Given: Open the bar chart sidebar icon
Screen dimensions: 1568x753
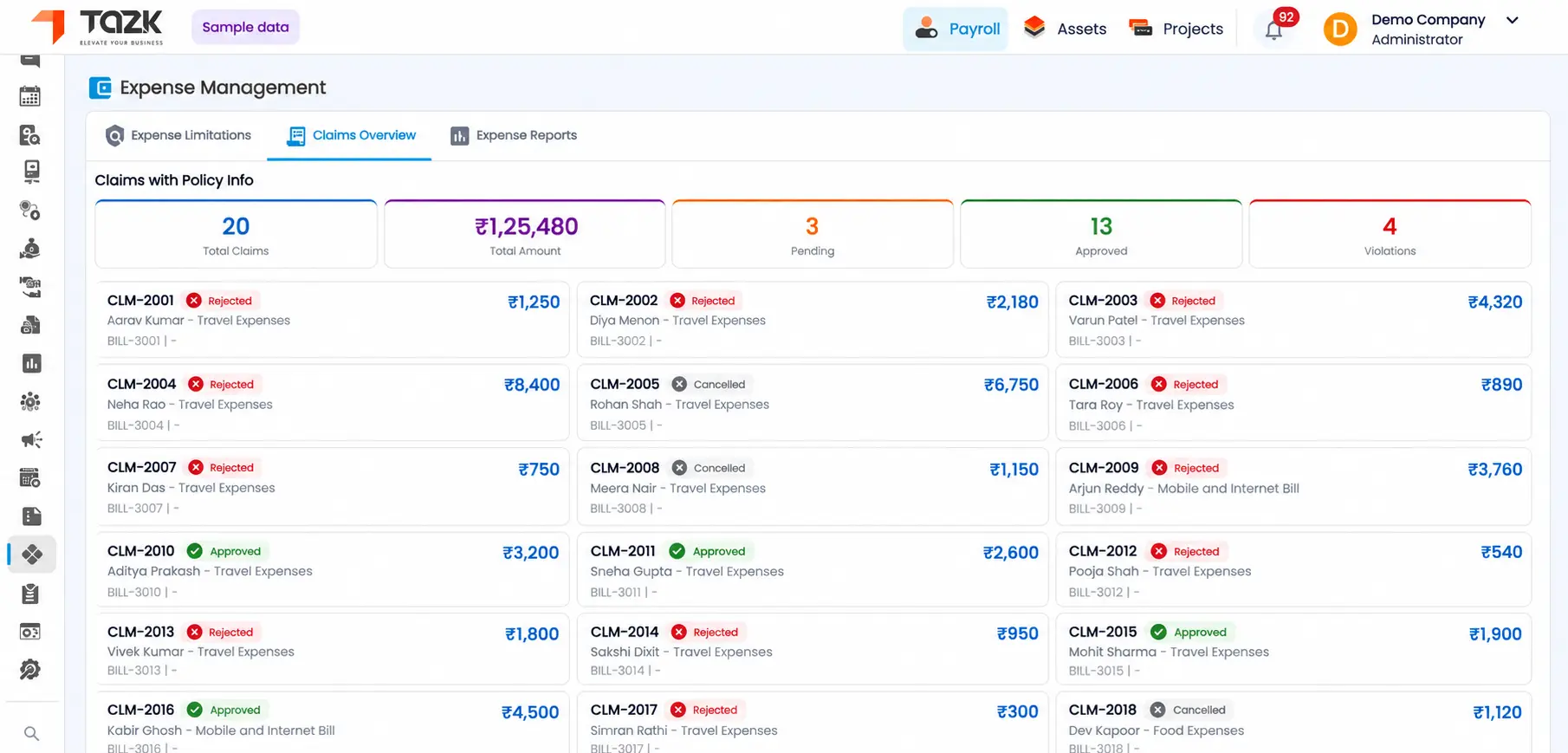Looking at the screenshot, I should 31,364.
